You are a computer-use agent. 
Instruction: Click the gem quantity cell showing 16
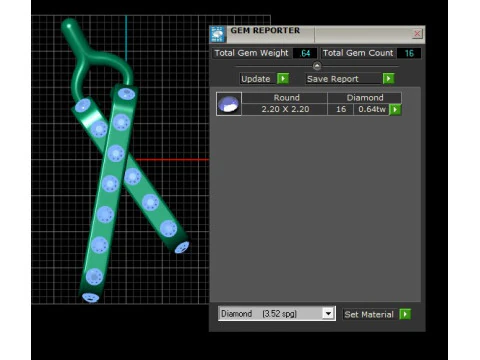point(341,109)
